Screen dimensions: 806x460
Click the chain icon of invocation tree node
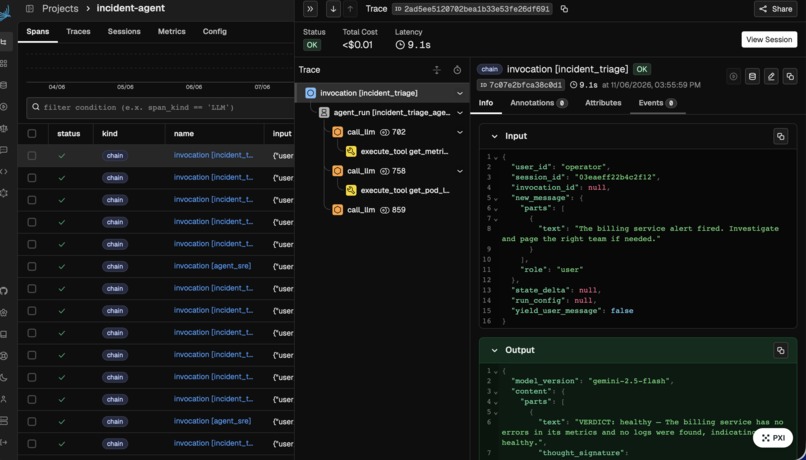pos(310,93)
